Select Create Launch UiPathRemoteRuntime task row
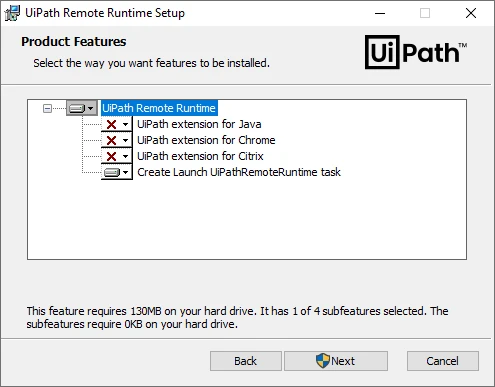This screenshot has height=387, width=495. [x=239, y=172]
